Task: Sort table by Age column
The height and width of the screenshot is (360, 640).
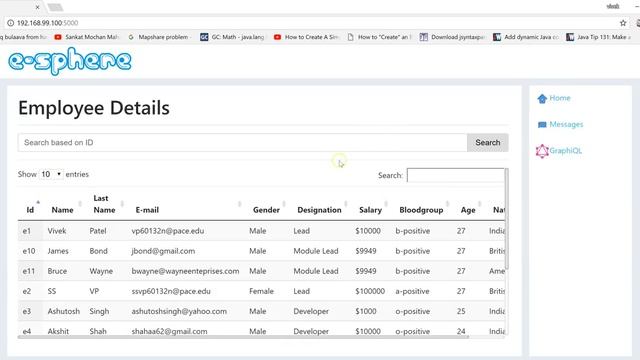Action: click(x=468, y=210)
